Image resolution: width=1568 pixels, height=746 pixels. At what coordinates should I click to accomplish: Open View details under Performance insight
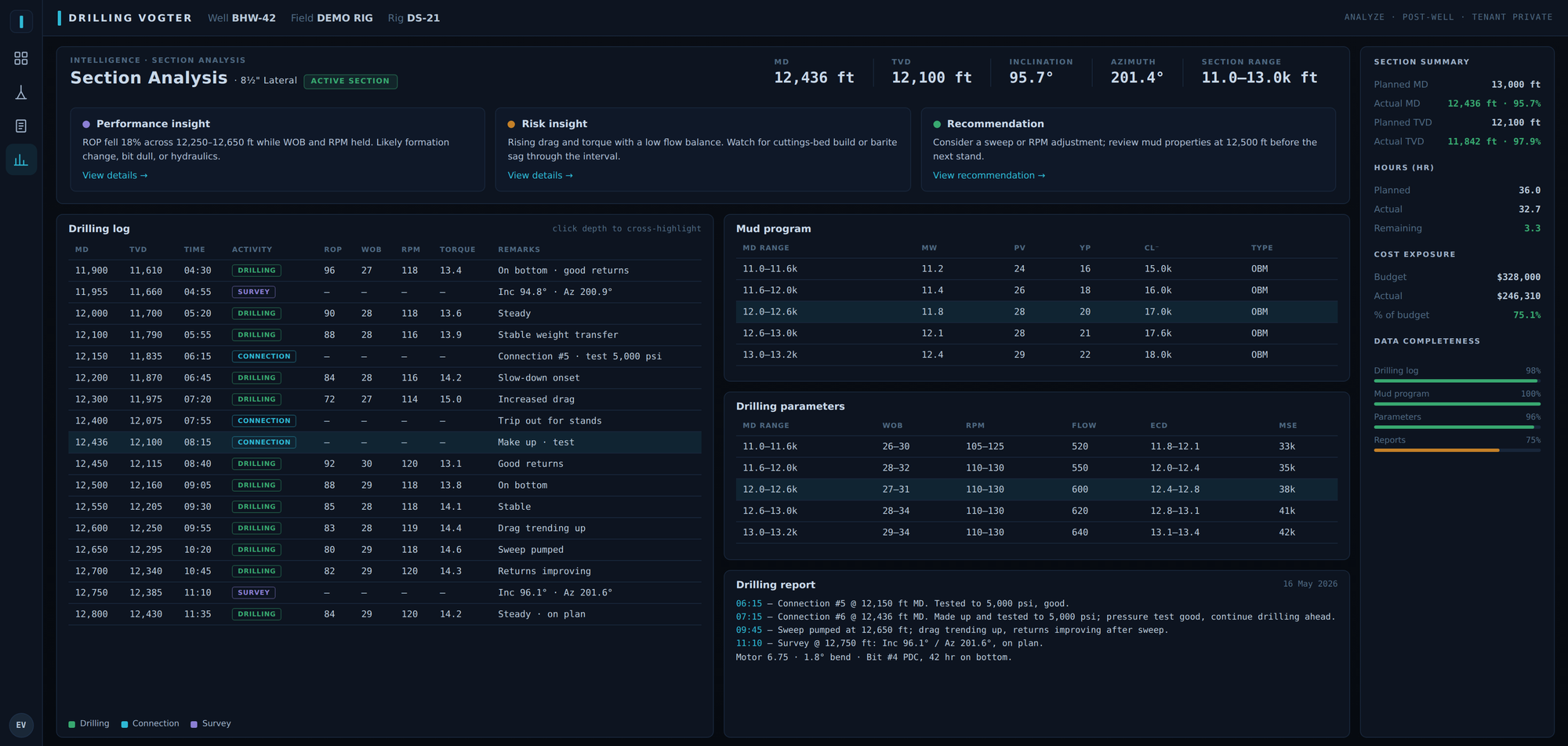114,176
